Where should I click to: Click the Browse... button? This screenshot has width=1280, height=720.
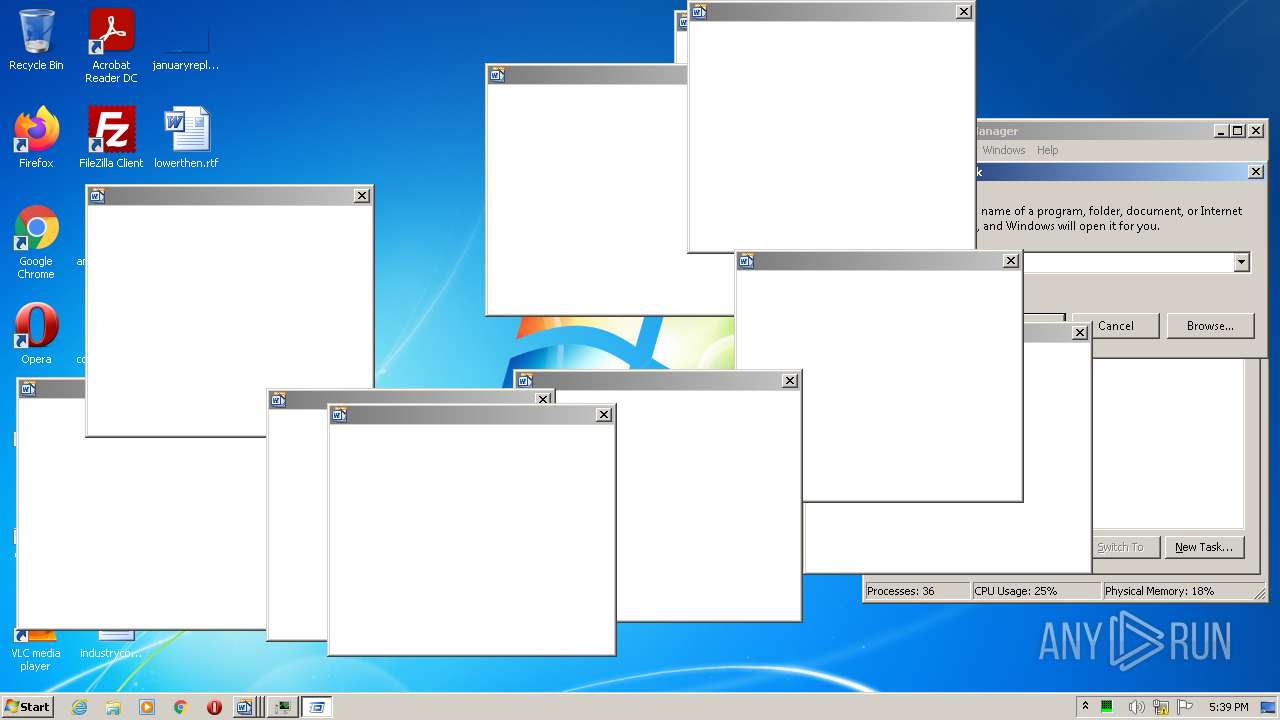click(1210, 326)
